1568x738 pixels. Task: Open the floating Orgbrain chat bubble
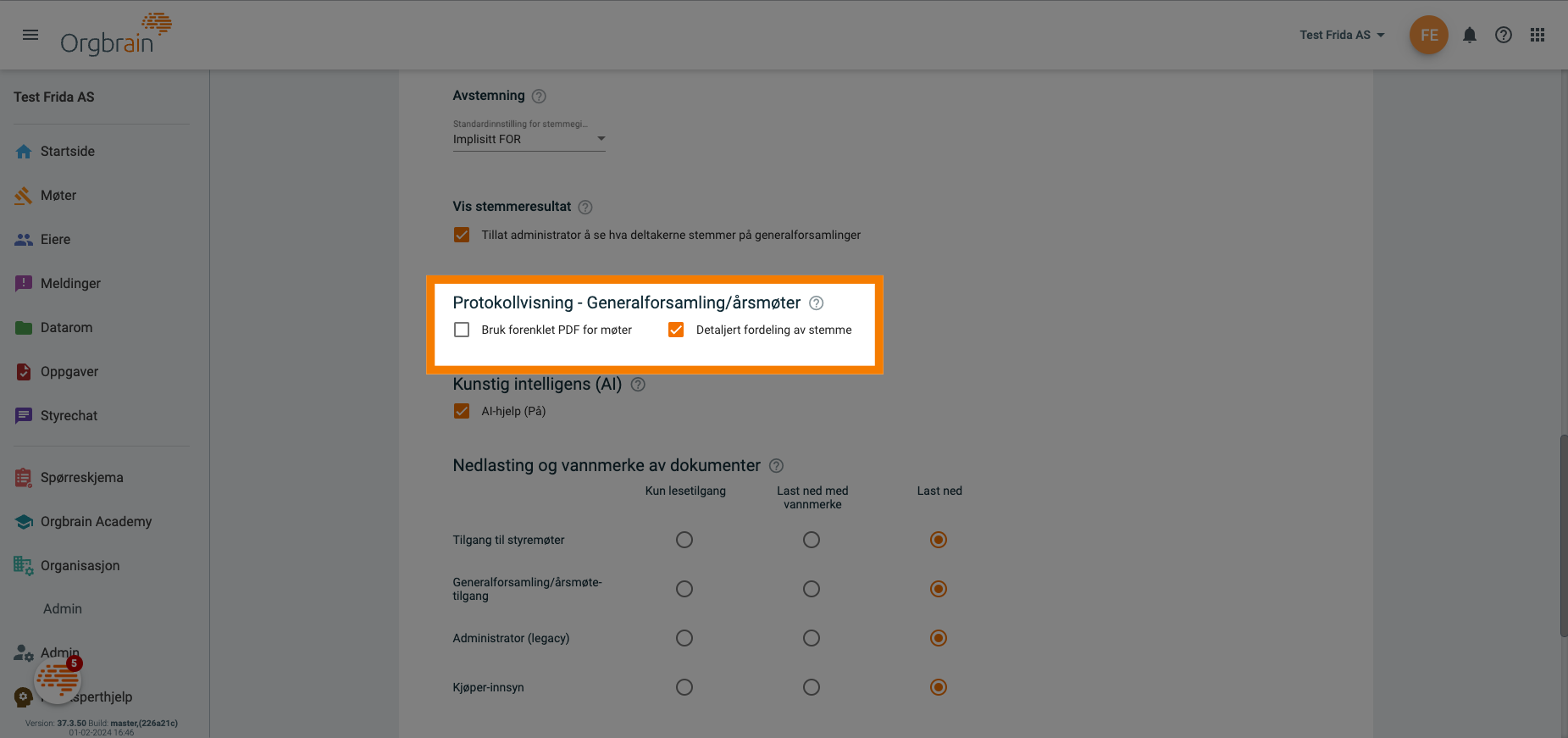coord(58,680)
